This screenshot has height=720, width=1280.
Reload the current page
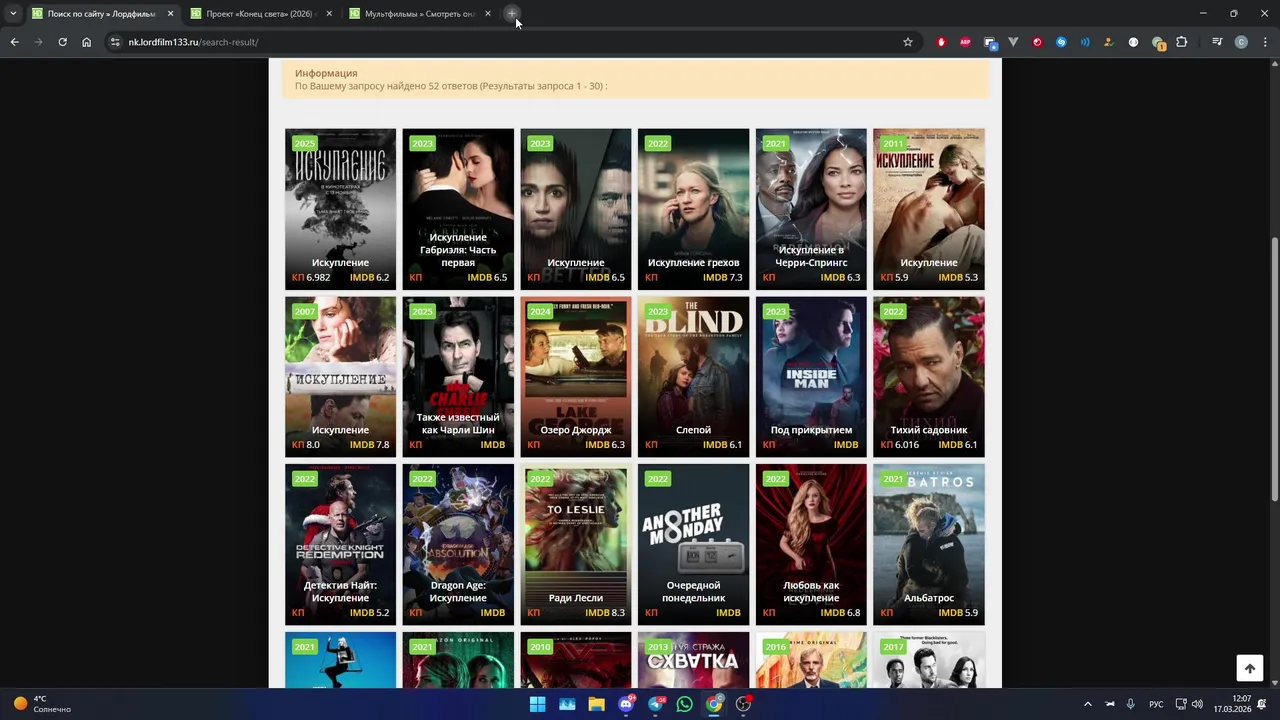coord(62,42)
